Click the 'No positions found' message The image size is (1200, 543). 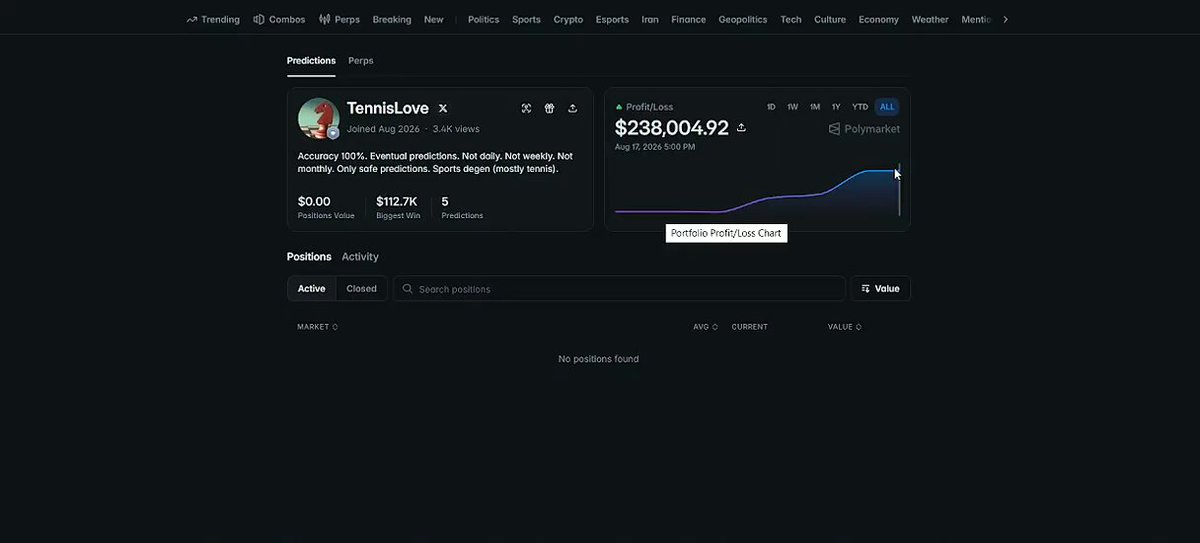pyautogui.click(x=598, y=359)
